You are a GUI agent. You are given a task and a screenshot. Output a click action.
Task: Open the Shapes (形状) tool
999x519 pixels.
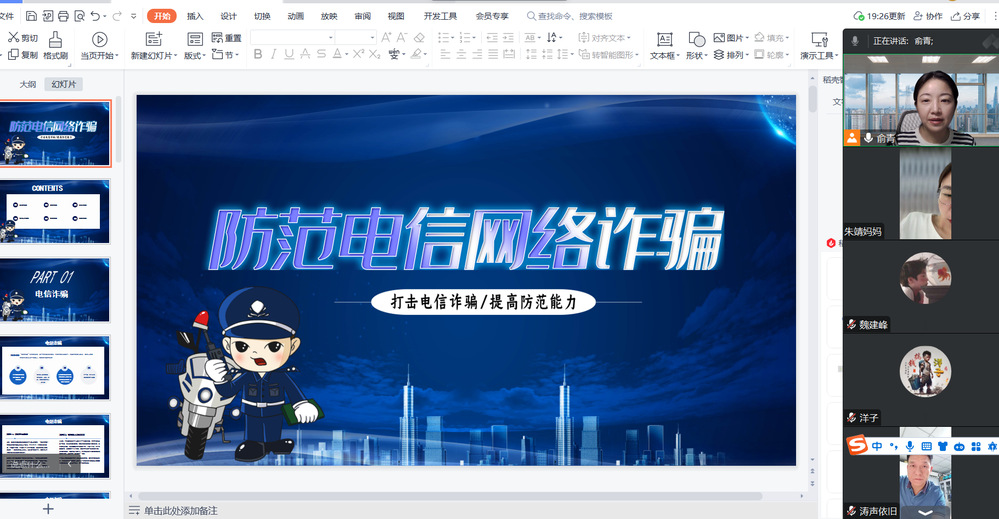[695, 45]
